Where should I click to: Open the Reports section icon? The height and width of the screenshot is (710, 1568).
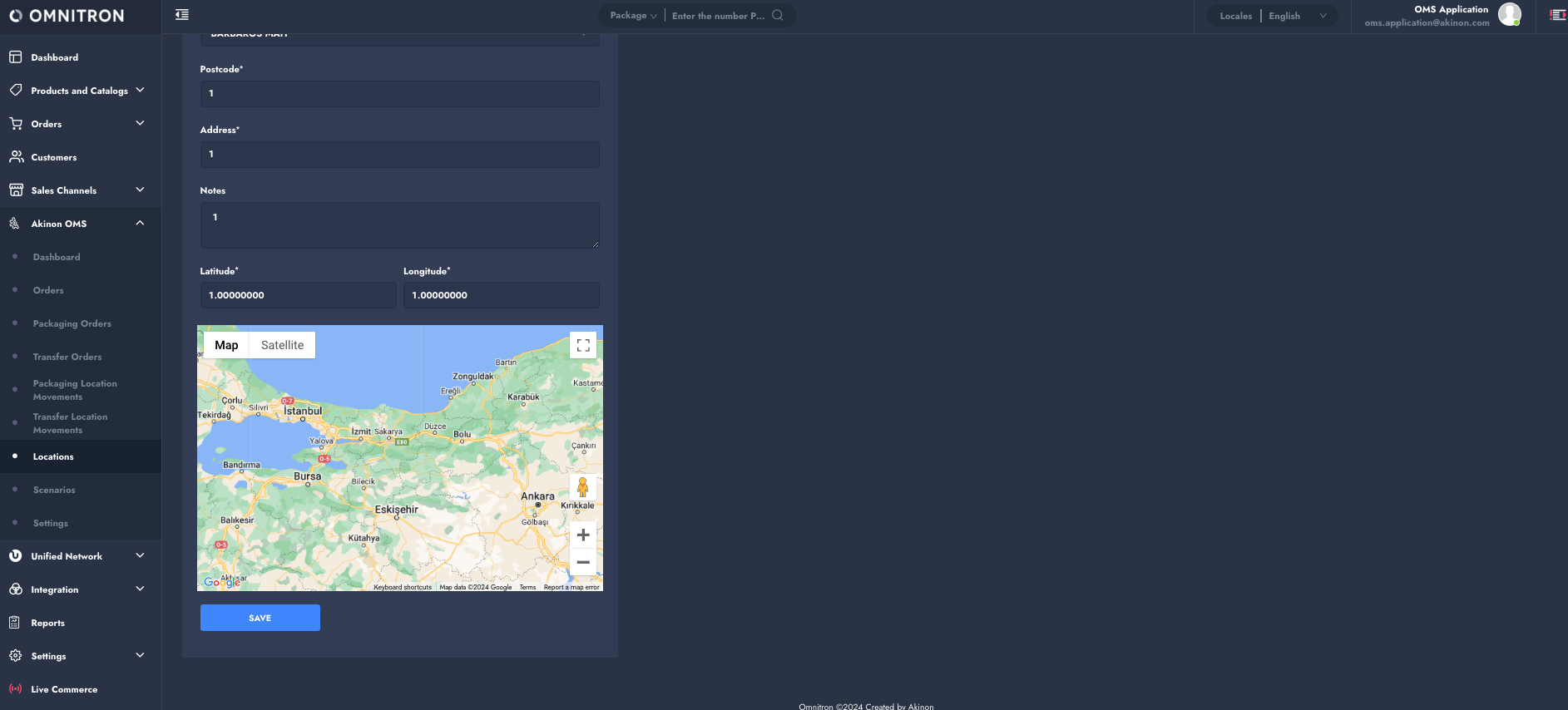point(15,623)
